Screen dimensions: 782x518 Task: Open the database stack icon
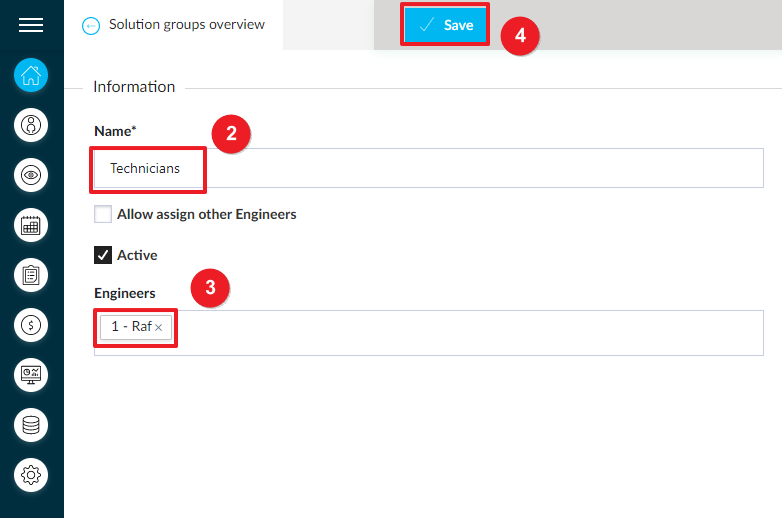coord(31,425)
